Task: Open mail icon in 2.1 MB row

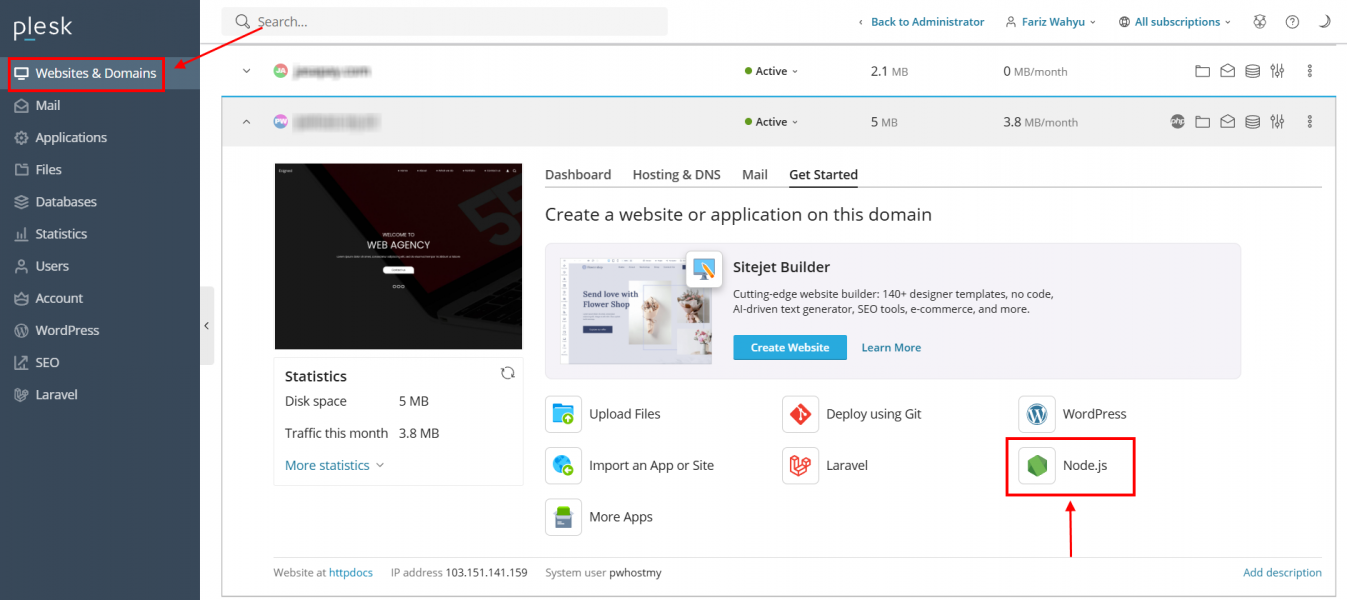Action: pos(1227,71)
